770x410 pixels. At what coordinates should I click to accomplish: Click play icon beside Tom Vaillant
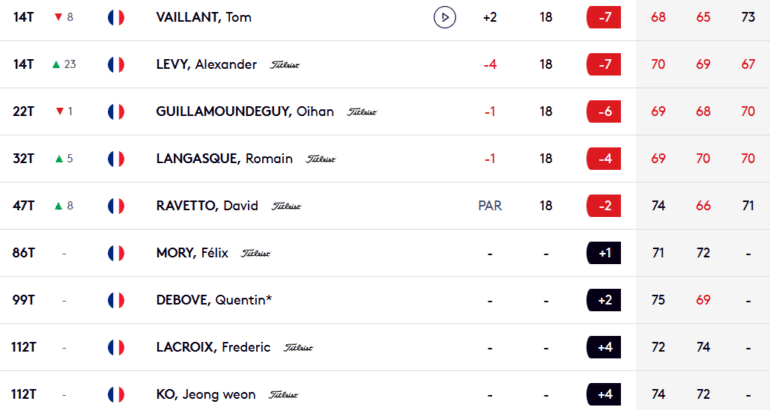click(445, 17)
